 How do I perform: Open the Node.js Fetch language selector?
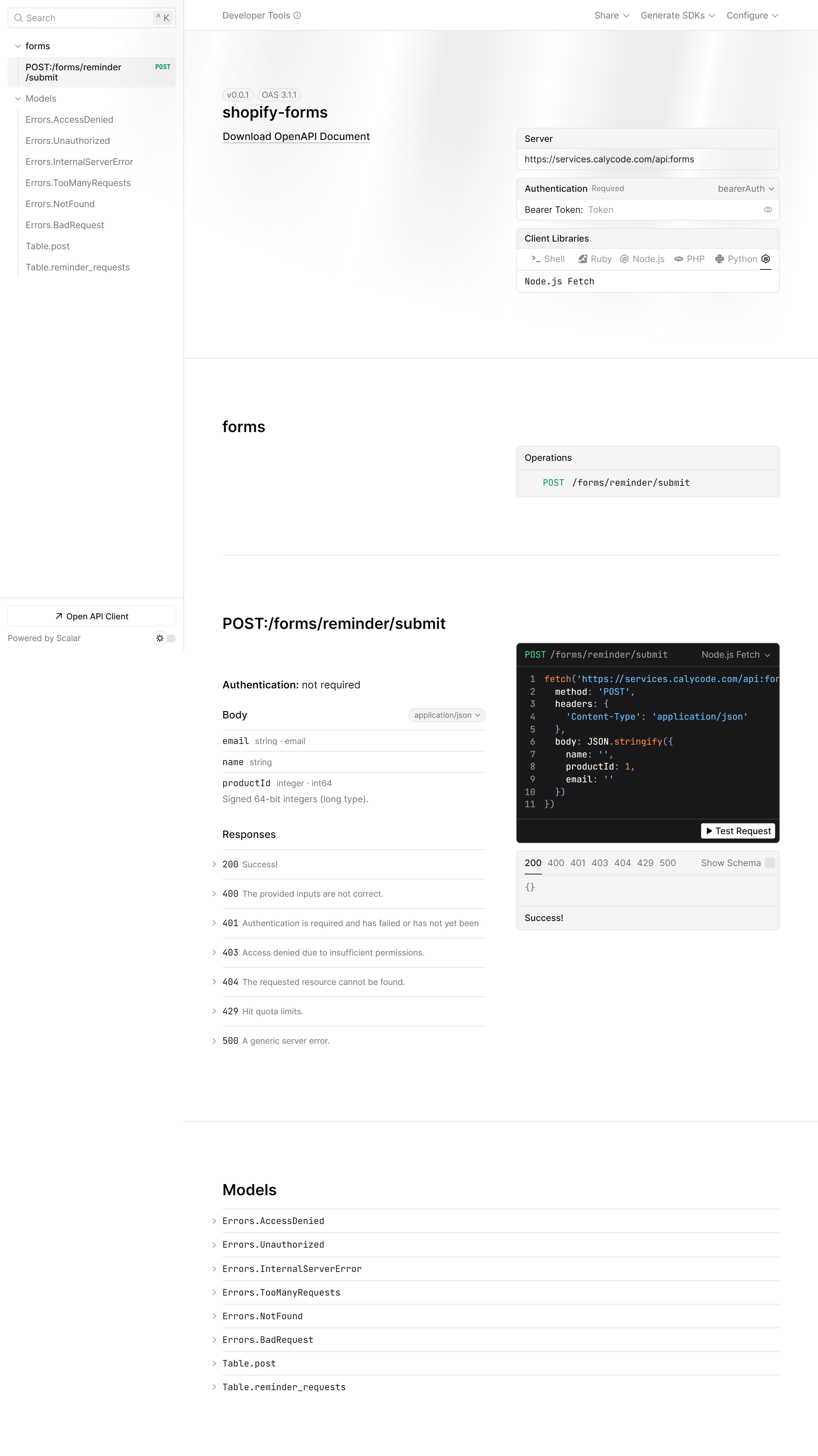click(736, 654)
